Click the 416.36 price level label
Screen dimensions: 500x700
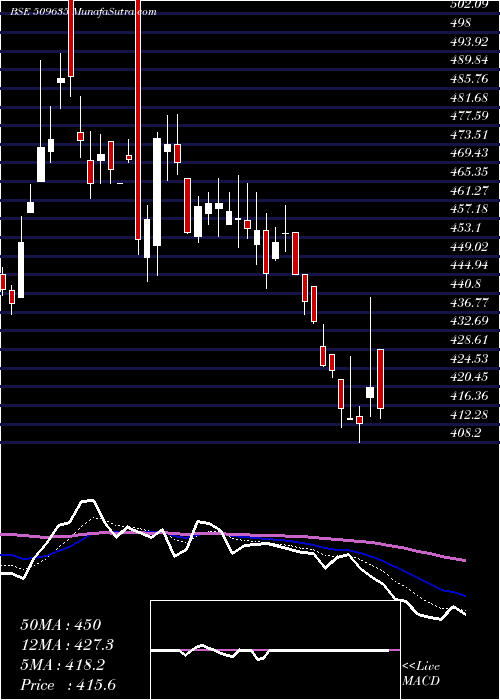click(x=469, y=396)
